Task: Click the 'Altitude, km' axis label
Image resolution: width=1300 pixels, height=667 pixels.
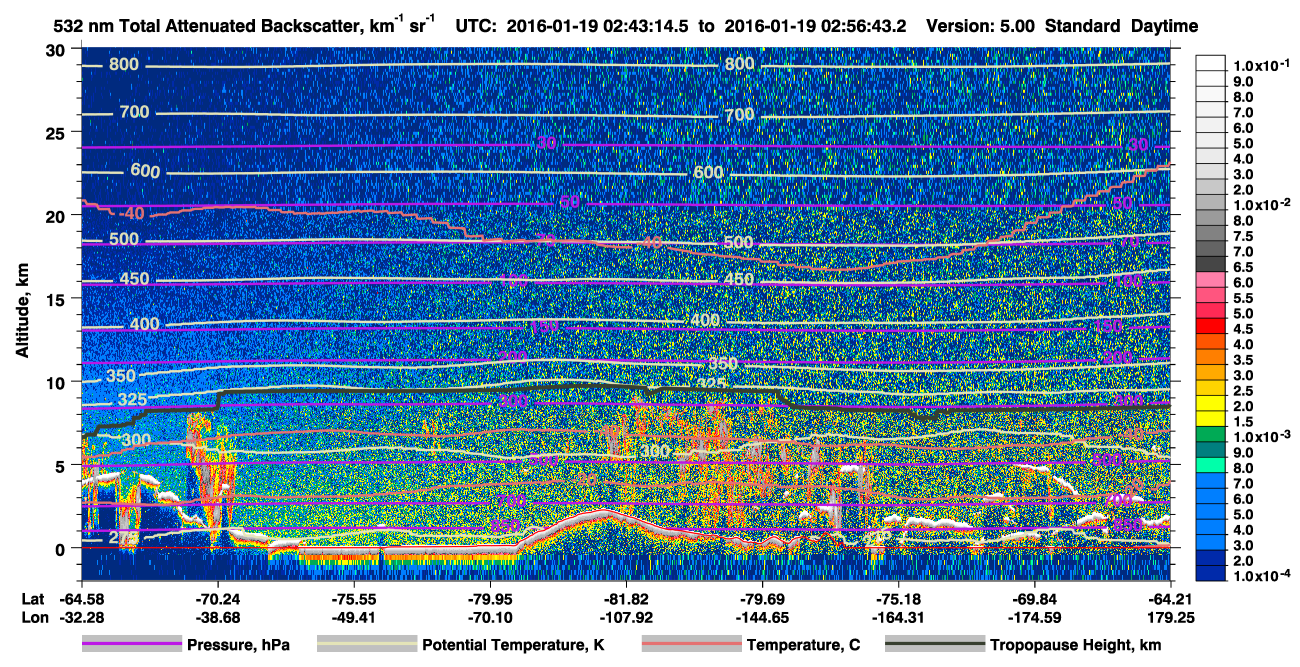Action: (x=23, y=313)
